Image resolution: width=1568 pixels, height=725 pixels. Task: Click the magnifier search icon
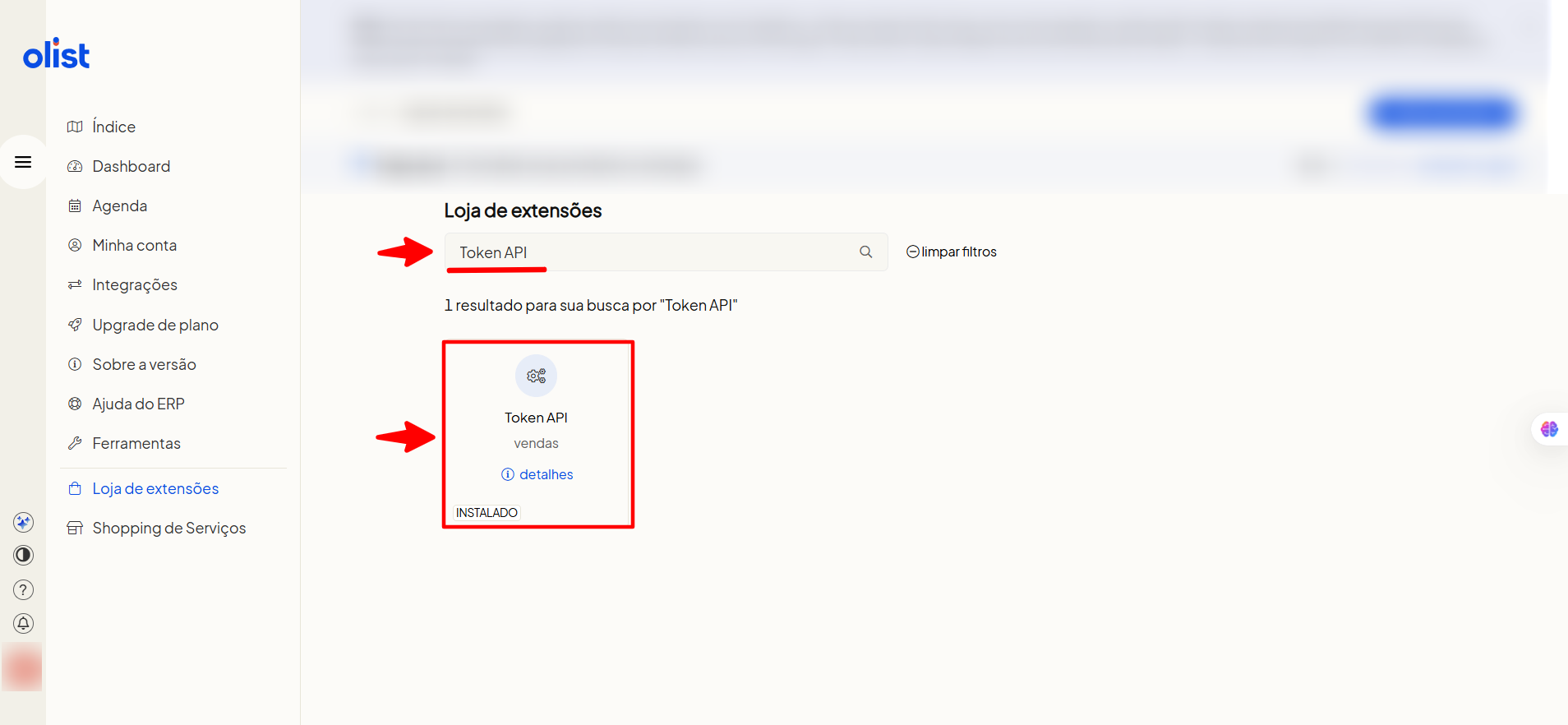(866, 252)
